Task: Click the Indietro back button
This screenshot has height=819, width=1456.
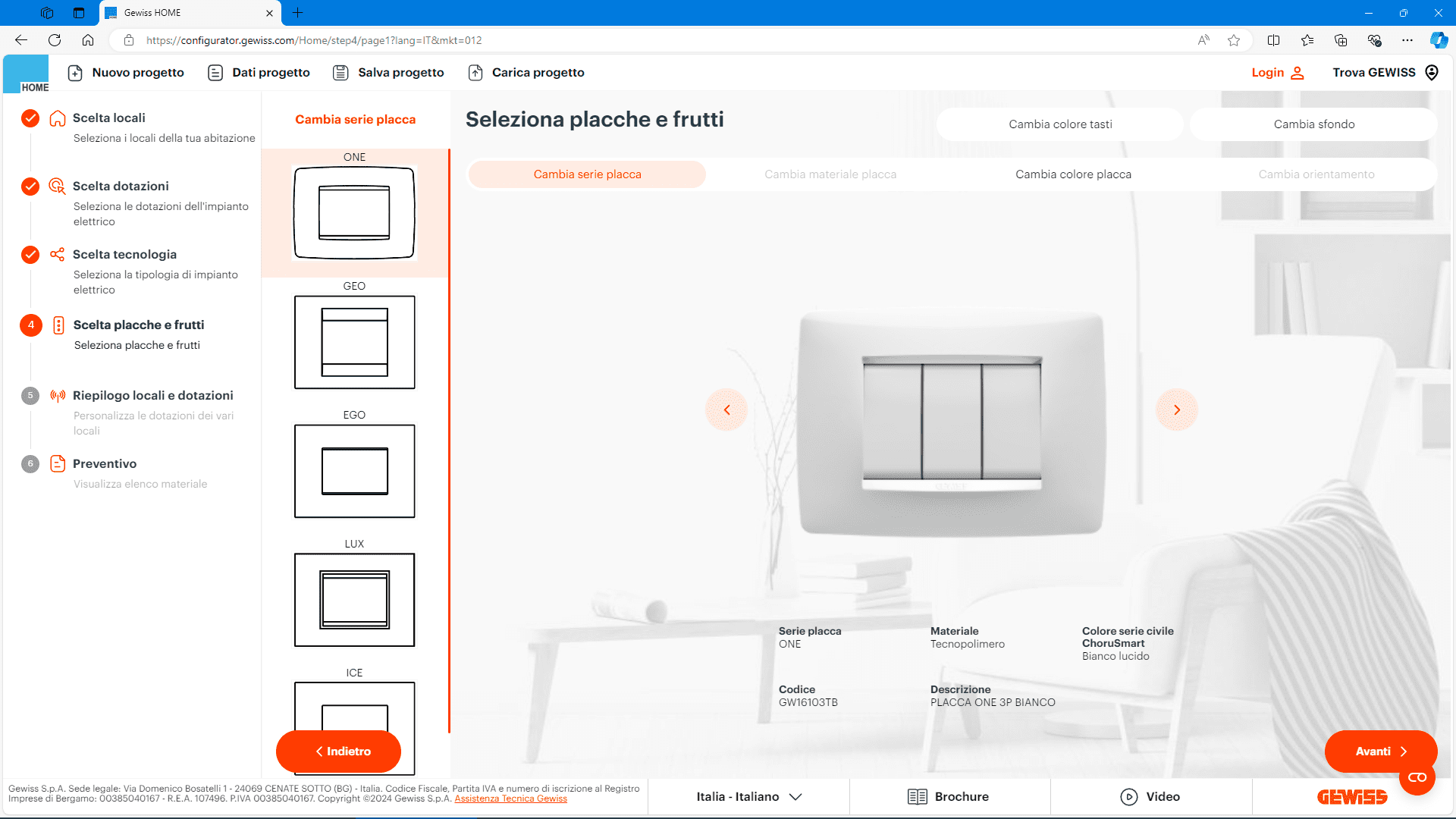Action: point(338,752)
